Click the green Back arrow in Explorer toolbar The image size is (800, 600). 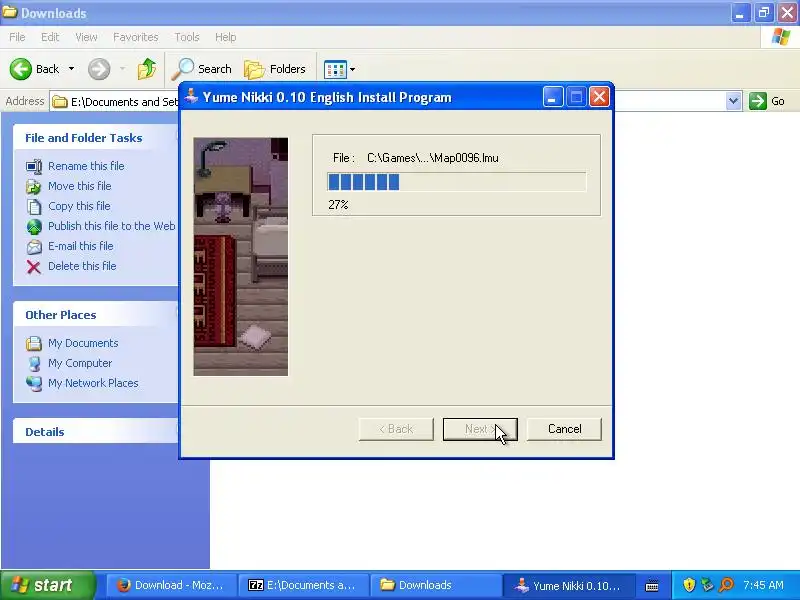[21, 69]
